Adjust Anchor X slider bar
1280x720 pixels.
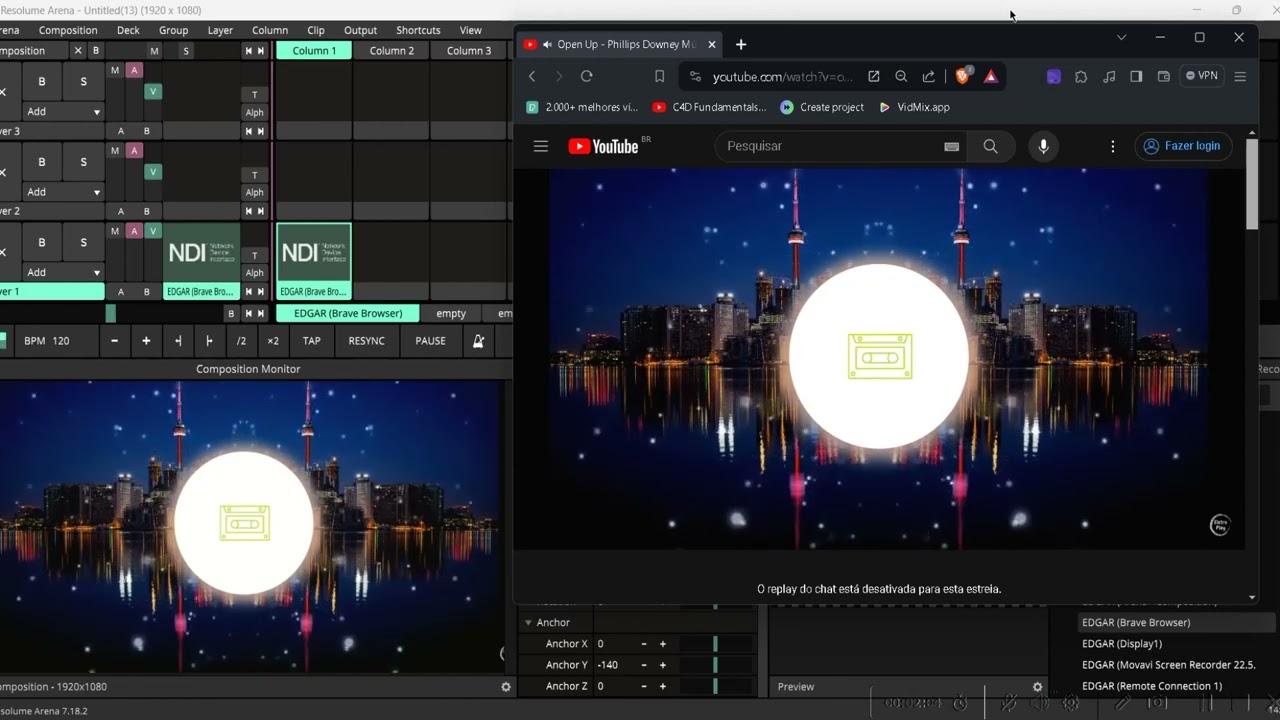(x=715, y=644)
